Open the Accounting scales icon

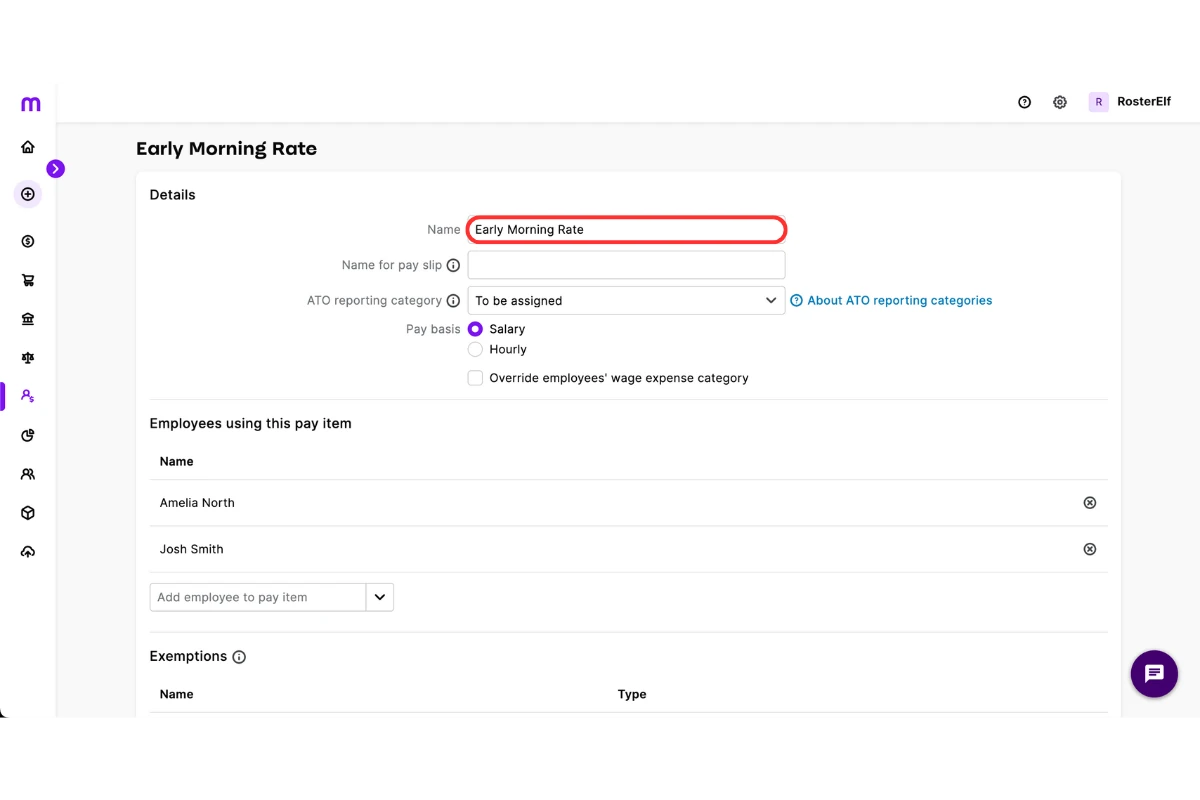pyautogui.click(x=28, y=357)
